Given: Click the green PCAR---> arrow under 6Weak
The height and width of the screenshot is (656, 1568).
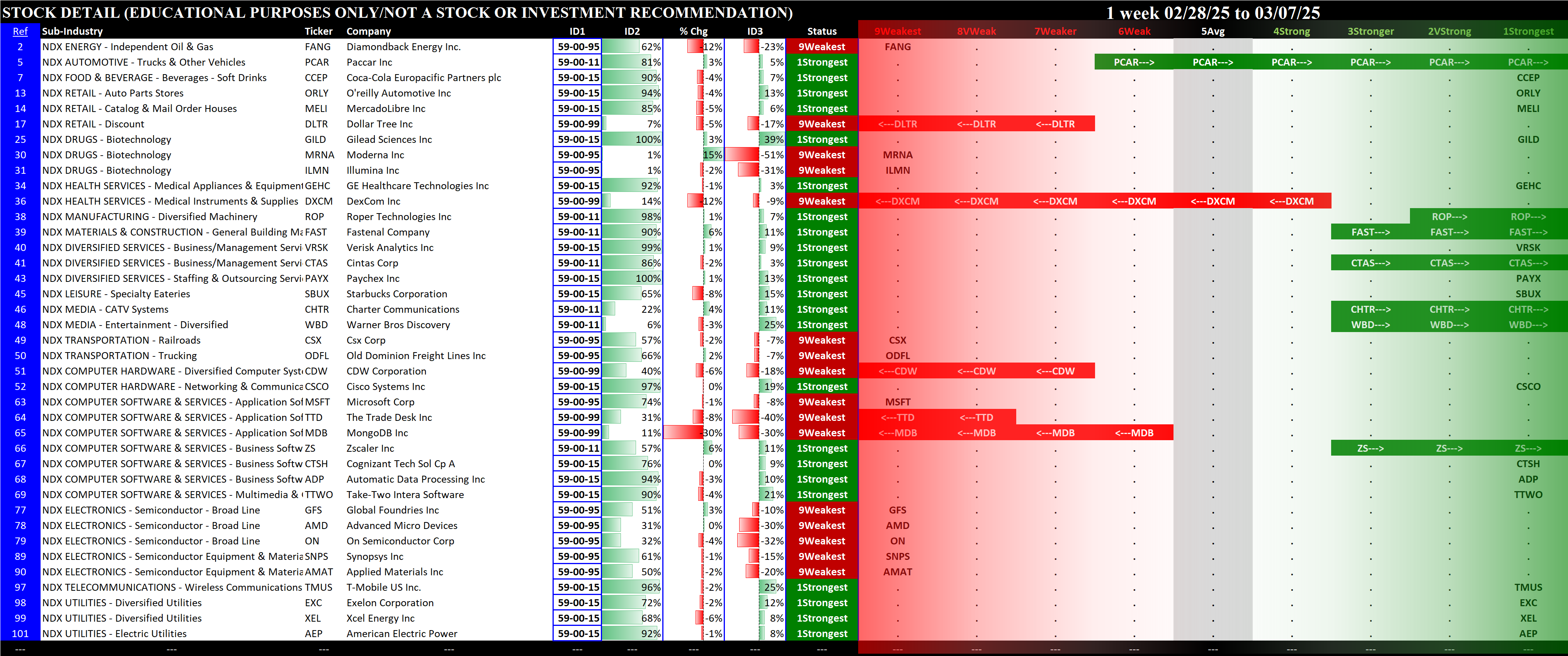Looking at the screenshot, I should pyautogui.click(x=1133, y=62).
